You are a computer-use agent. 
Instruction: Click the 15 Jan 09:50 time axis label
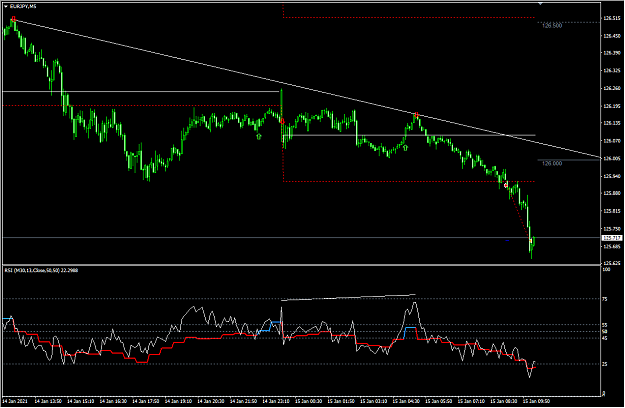click(x=536, y=401)
